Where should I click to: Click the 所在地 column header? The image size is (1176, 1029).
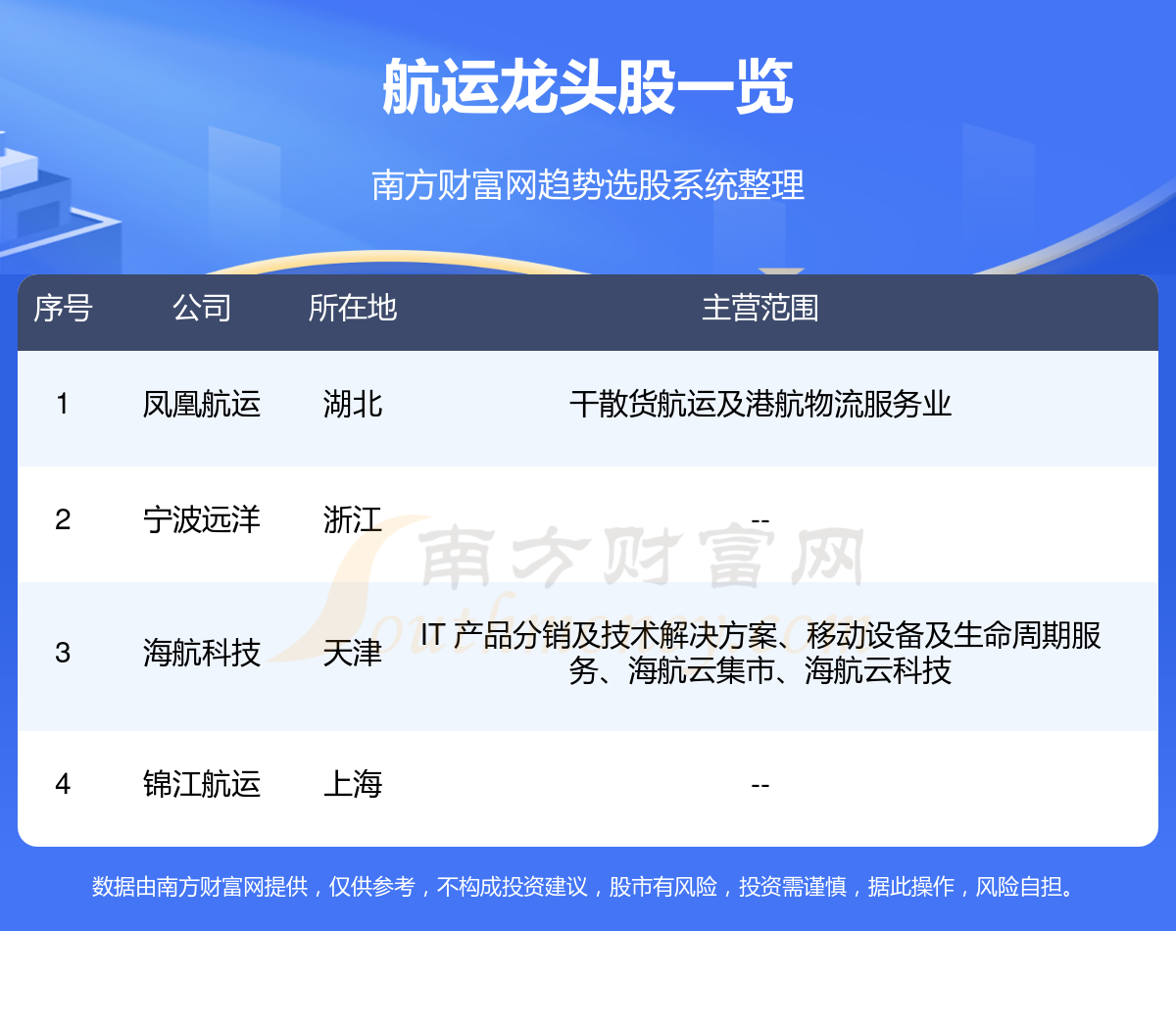point(353,308)
